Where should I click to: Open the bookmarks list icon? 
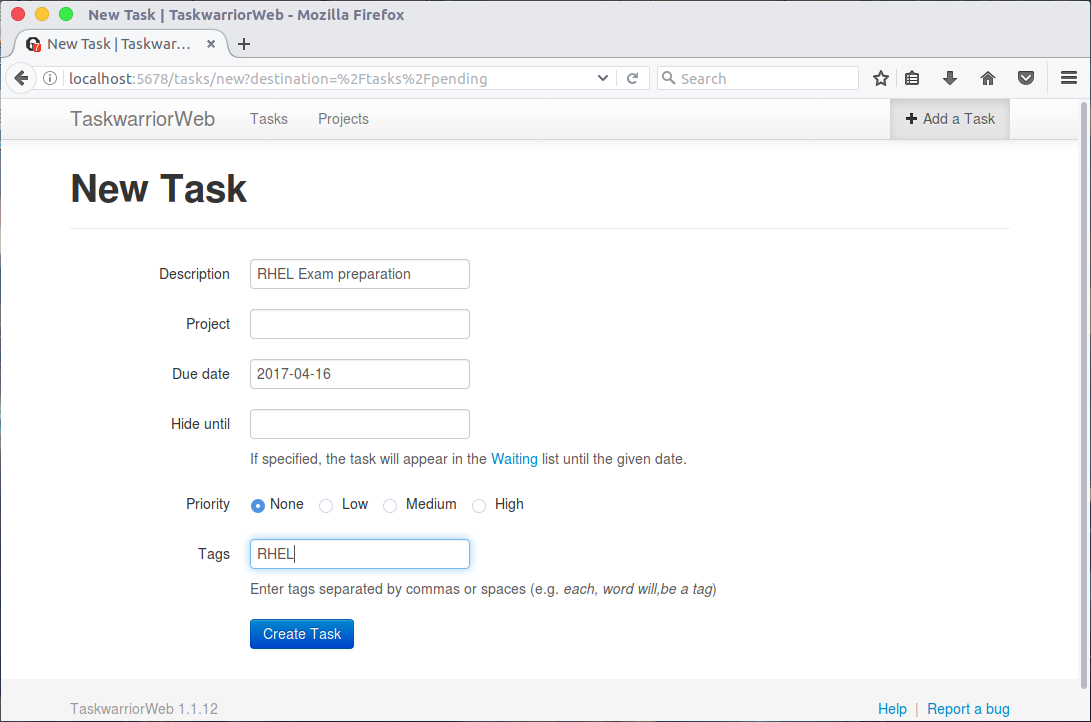pyautogui.click(x=911, y=79)
